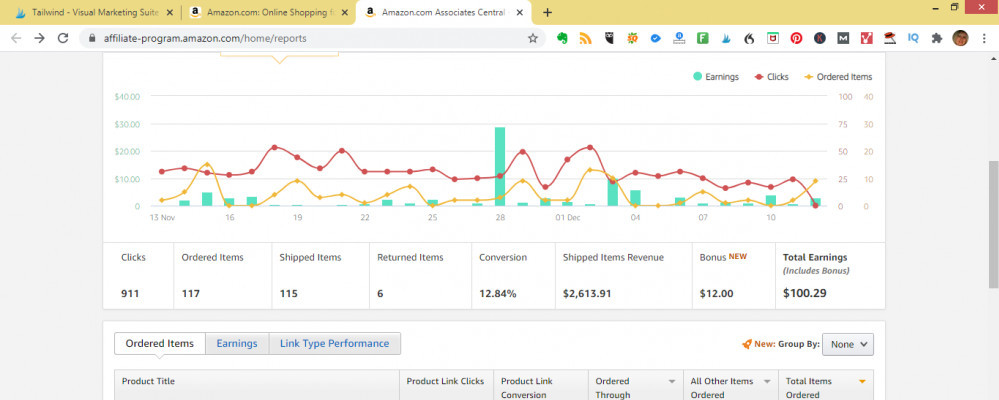999x400 pixels.
Task: Toggle the Earnings series in chart legend
Action: [x=717, y=76]
